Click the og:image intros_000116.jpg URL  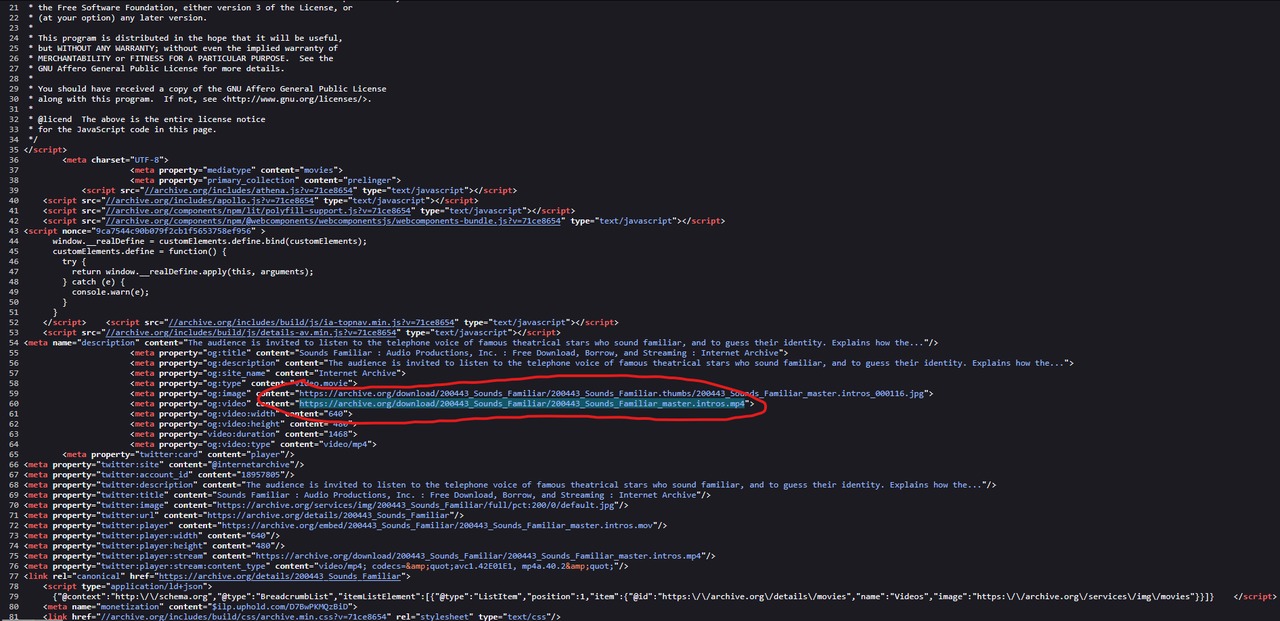coord(615,393)
